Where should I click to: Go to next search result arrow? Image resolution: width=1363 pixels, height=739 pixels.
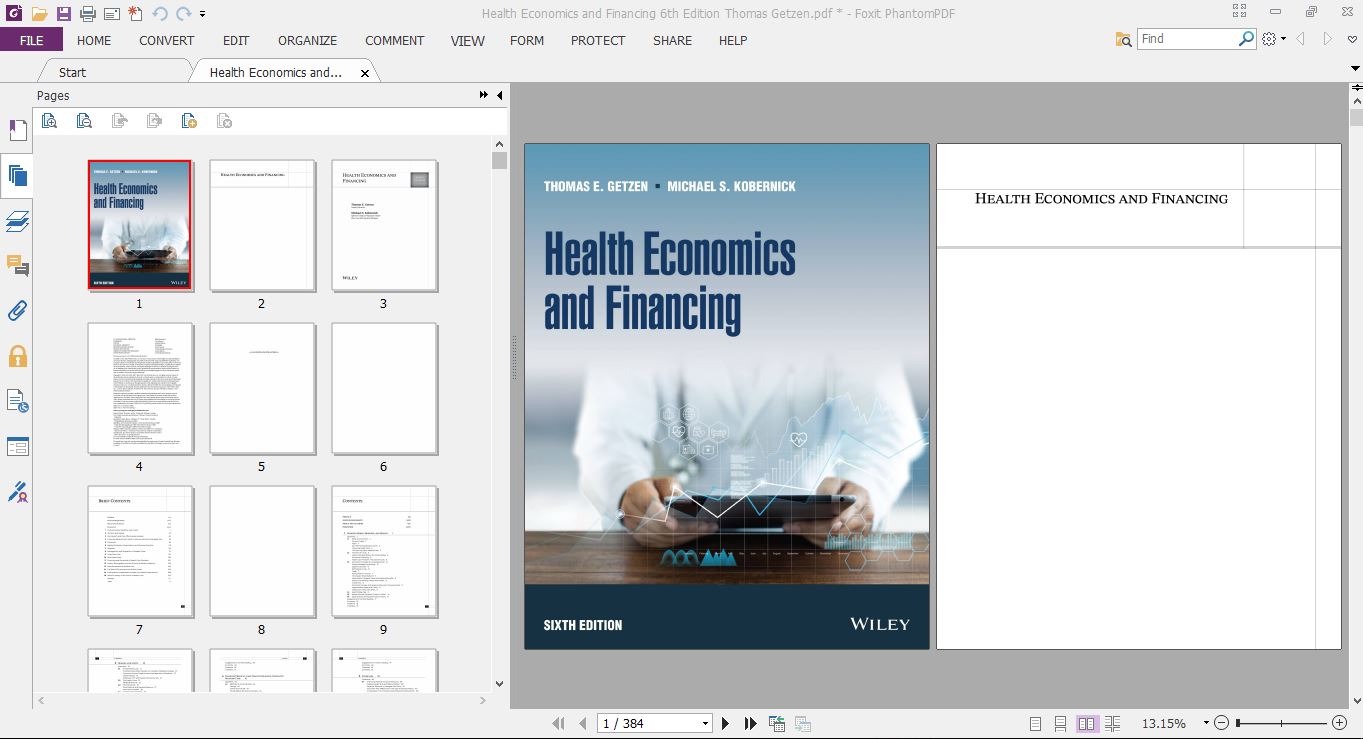pyautogui.click(x=1328, y=39)
